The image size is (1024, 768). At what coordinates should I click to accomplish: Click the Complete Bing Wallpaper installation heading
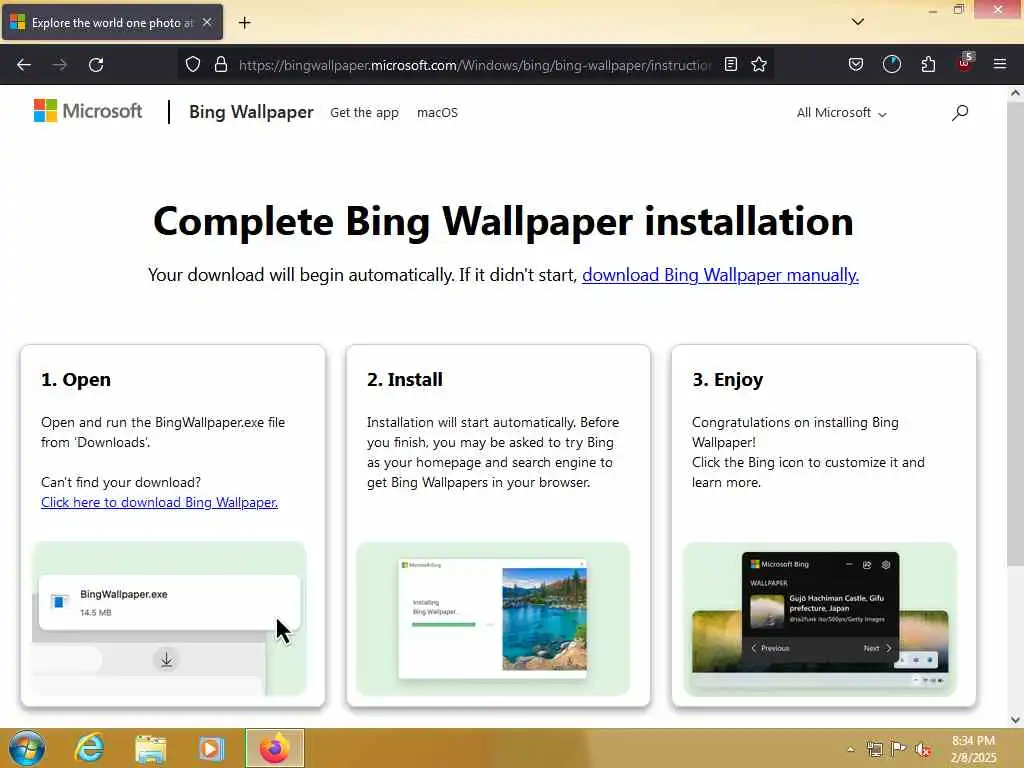503,221
